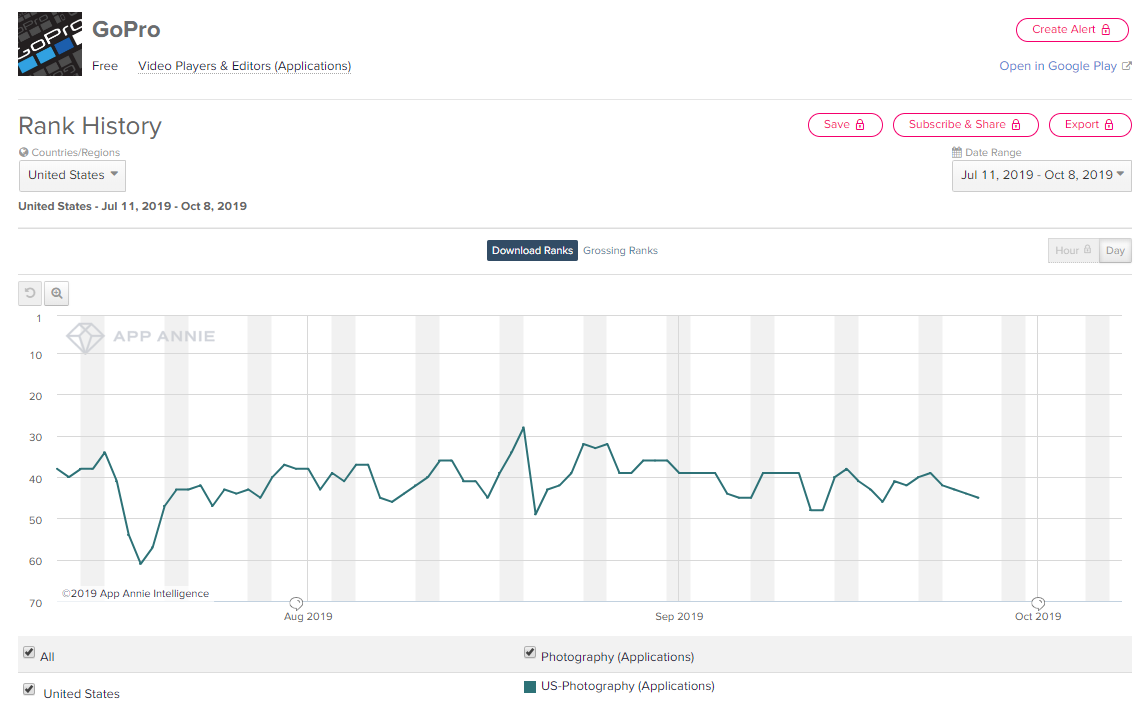This screenshot has height=705, width=1146.
Task: Click the US-Photography legend color swatch
Action: 530,687
